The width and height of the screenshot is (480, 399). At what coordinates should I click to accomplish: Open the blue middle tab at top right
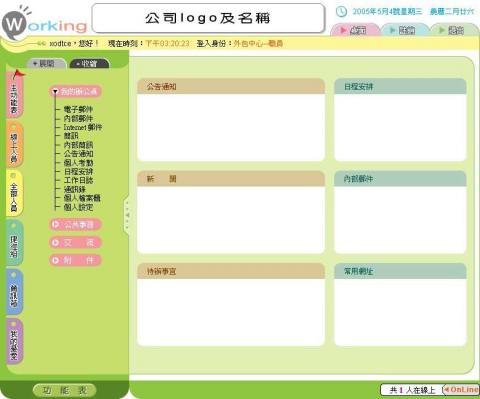[404, 30]
